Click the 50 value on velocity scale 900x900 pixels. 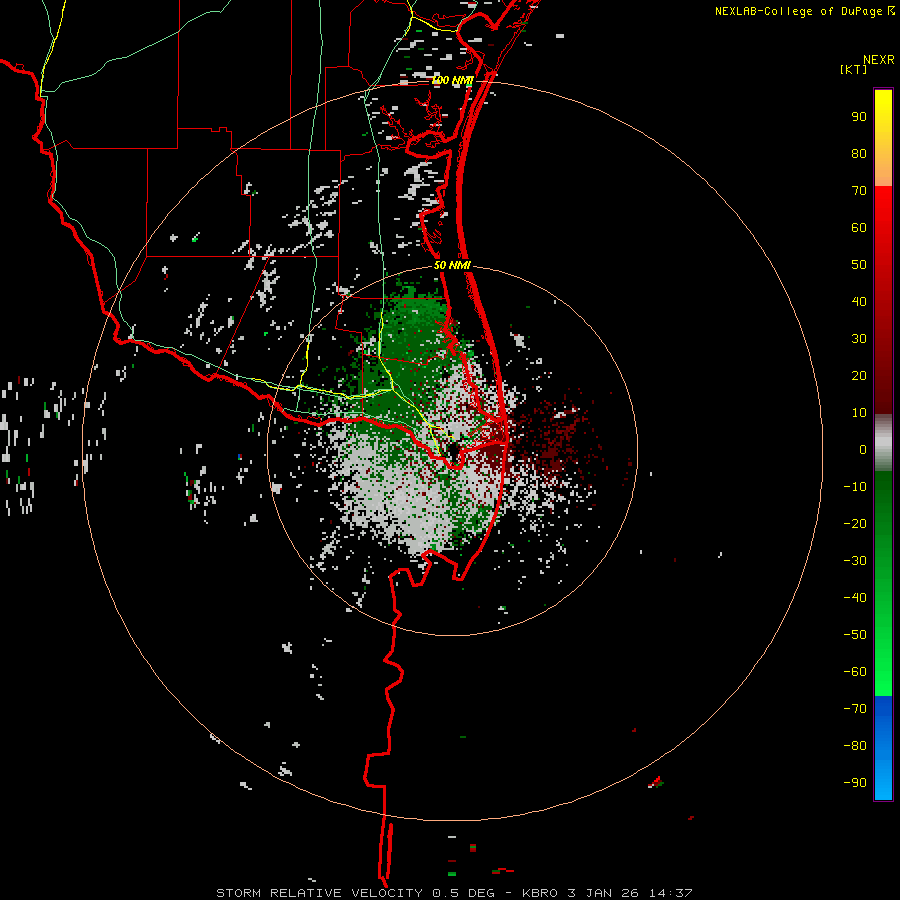(x=859, y=265)
